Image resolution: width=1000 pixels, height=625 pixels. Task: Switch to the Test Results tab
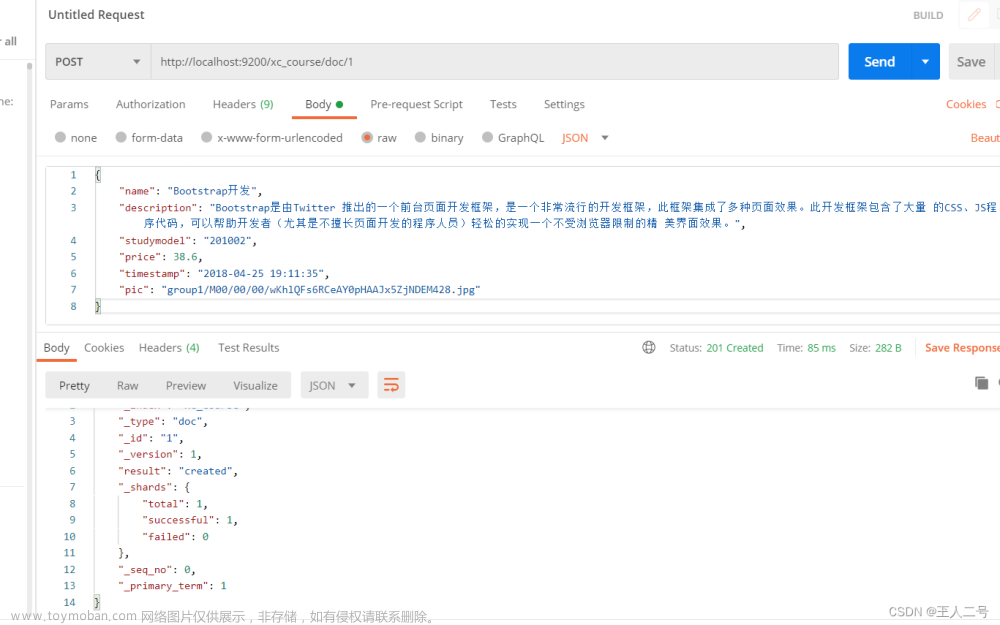pos(249,348)
